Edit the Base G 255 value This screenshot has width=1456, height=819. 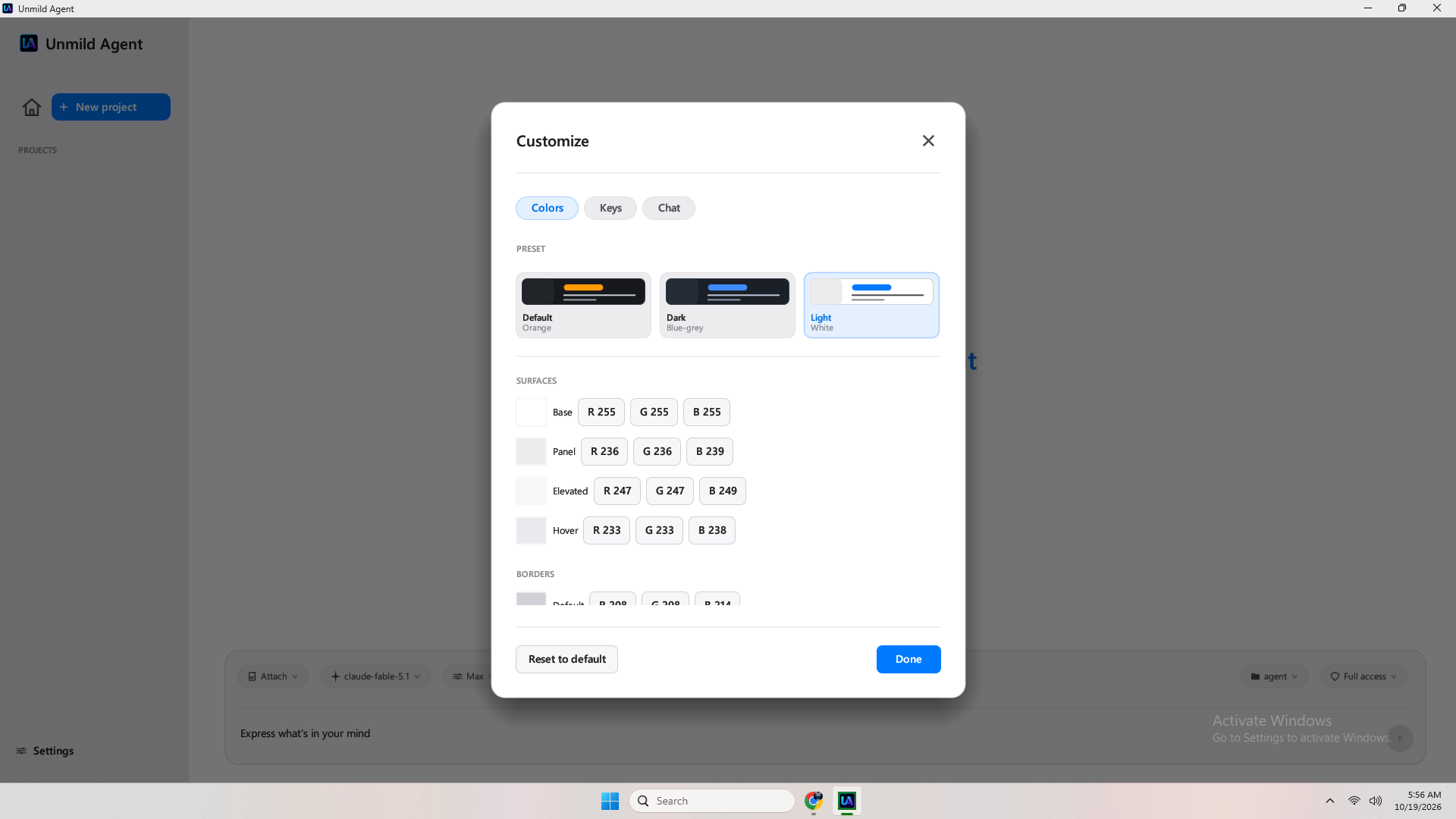(654, 412)
